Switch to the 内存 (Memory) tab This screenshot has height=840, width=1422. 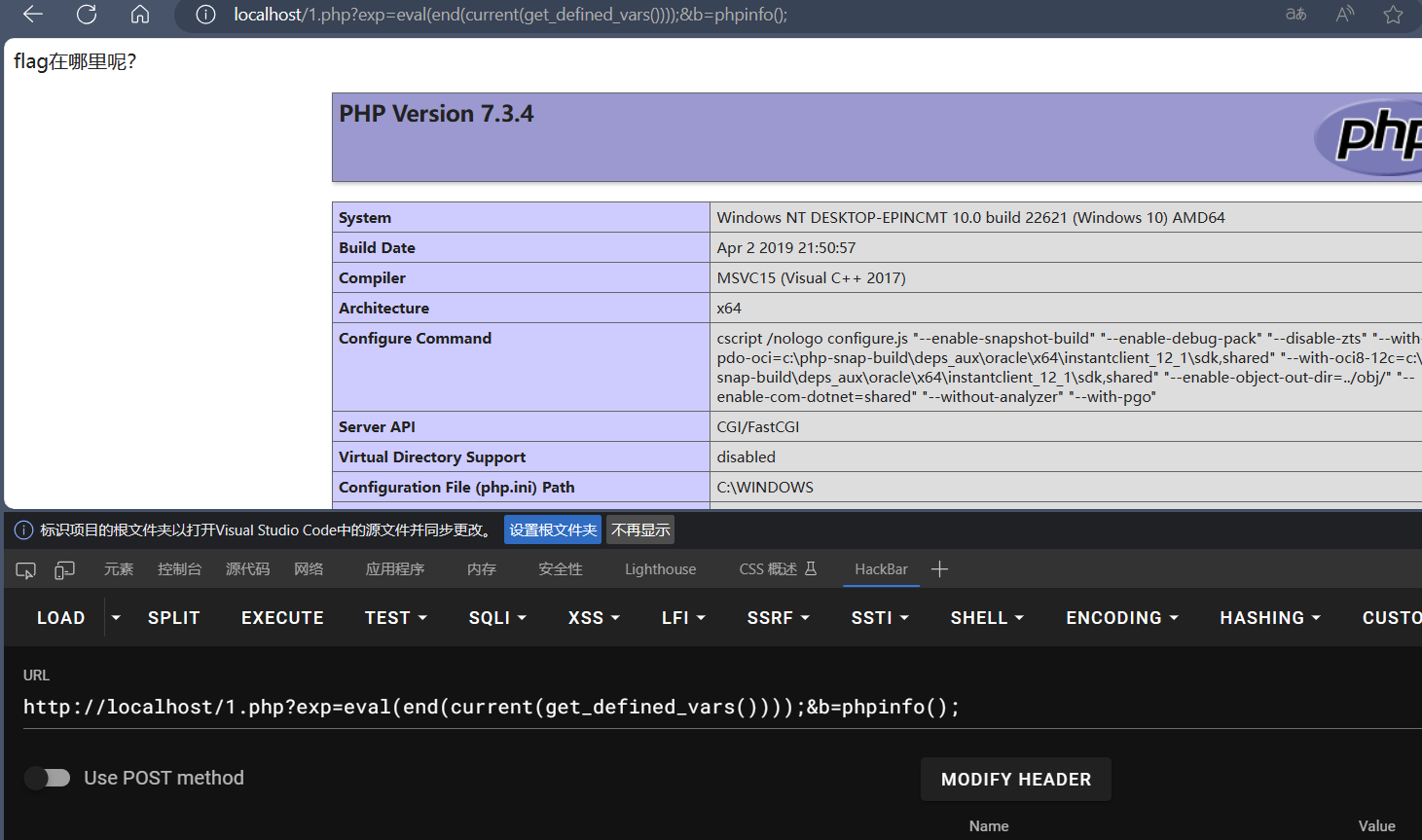pyautogui.click(x=482, y=569)
